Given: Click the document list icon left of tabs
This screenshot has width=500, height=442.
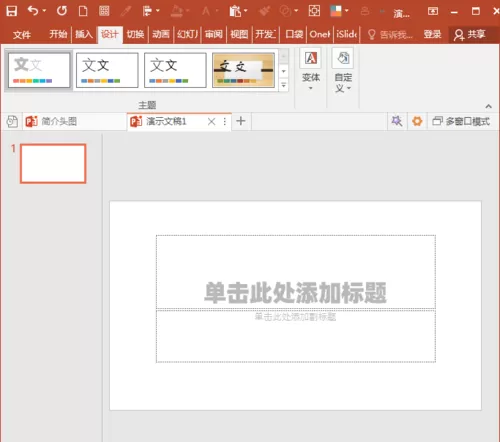Looking at the screenshot, I should (x=12, y=121).
